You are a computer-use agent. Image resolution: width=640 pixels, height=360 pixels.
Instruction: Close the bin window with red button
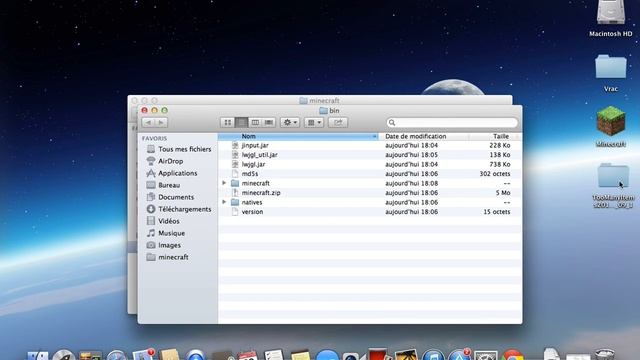(x=144, y=110)
